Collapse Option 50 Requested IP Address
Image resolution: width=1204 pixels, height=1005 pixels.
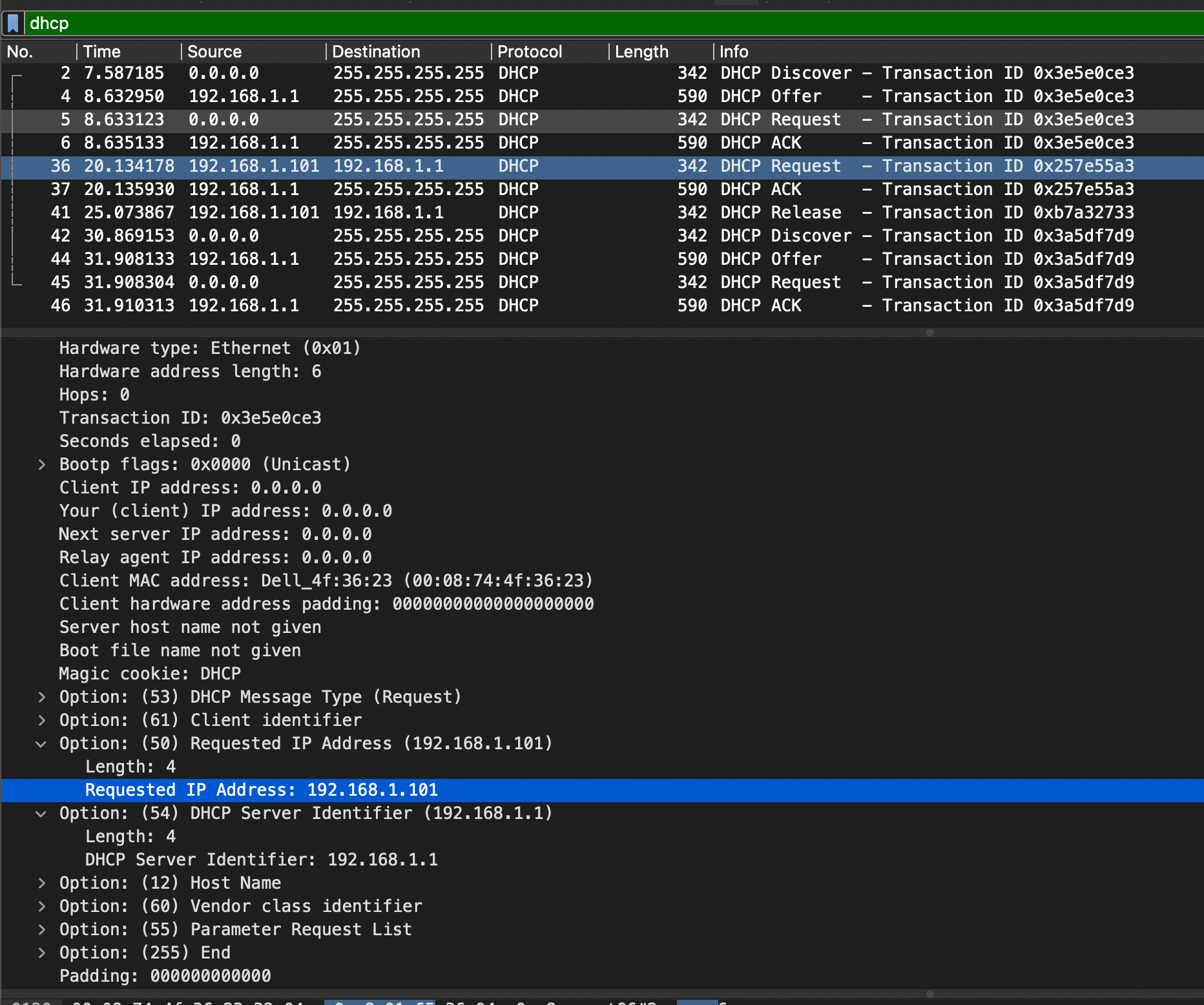tap(41, 743)
